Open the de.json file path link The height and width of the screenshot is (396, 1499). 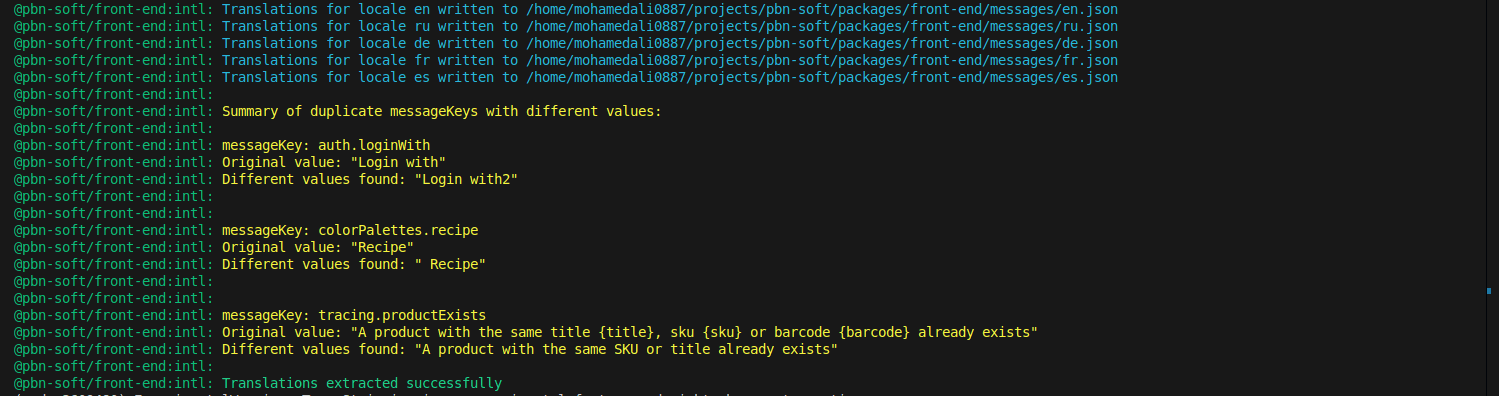click(x=822, y=43)
